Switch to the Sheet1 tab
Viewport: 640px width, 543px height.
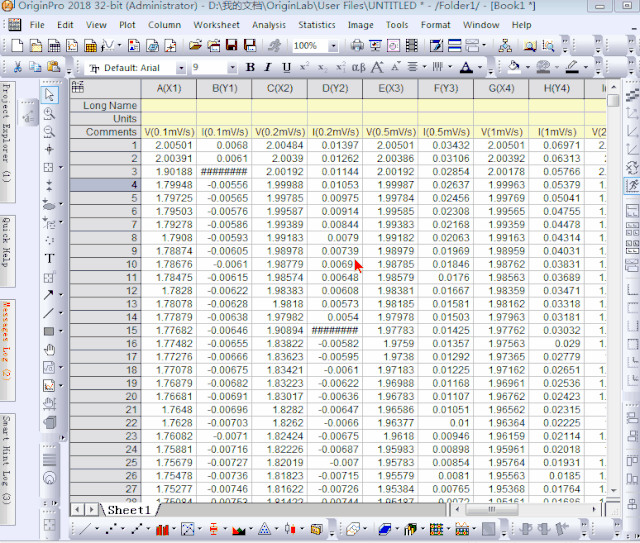[128, 510]
